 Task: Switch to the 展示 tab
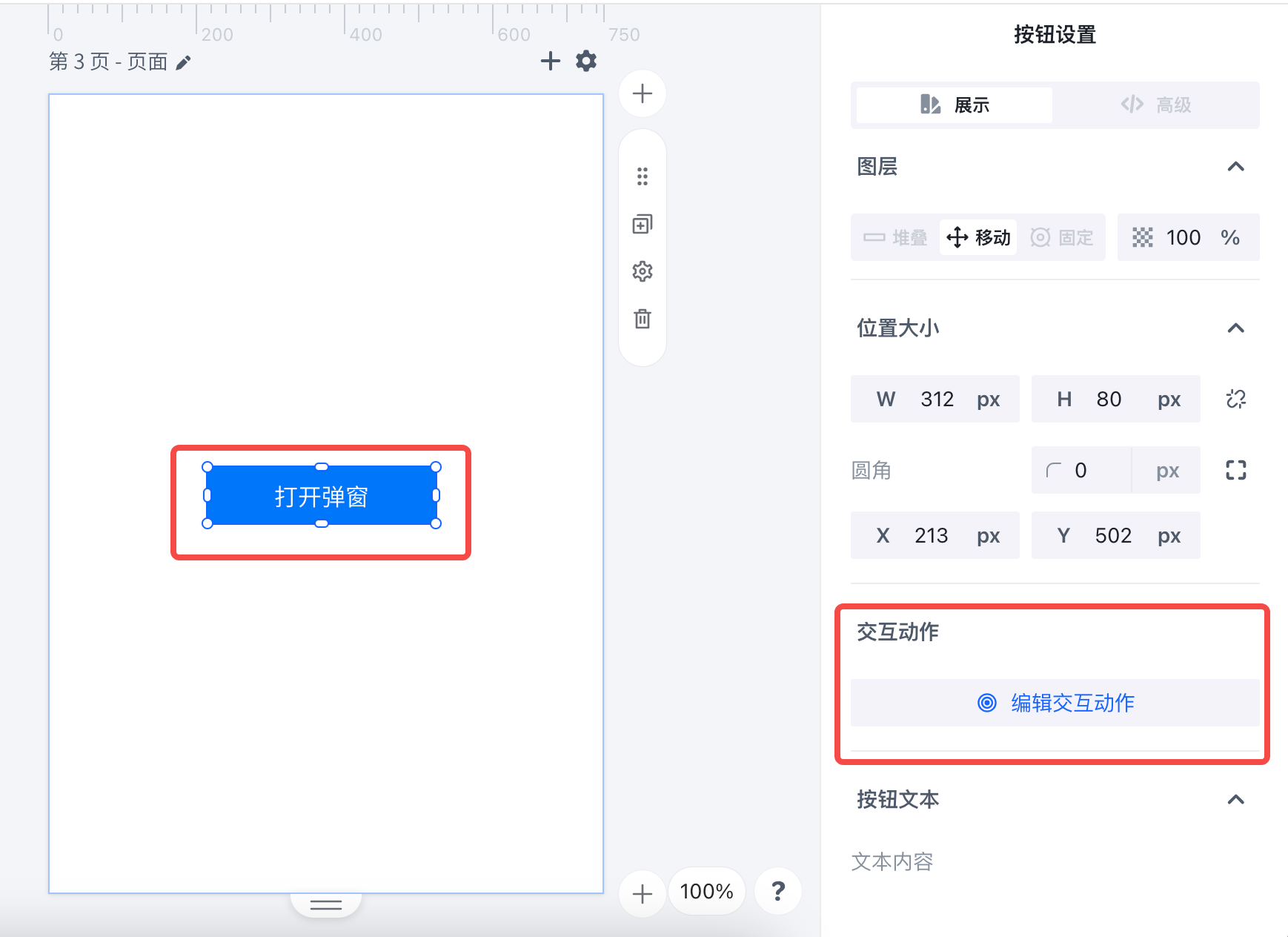tap(955, 105)
